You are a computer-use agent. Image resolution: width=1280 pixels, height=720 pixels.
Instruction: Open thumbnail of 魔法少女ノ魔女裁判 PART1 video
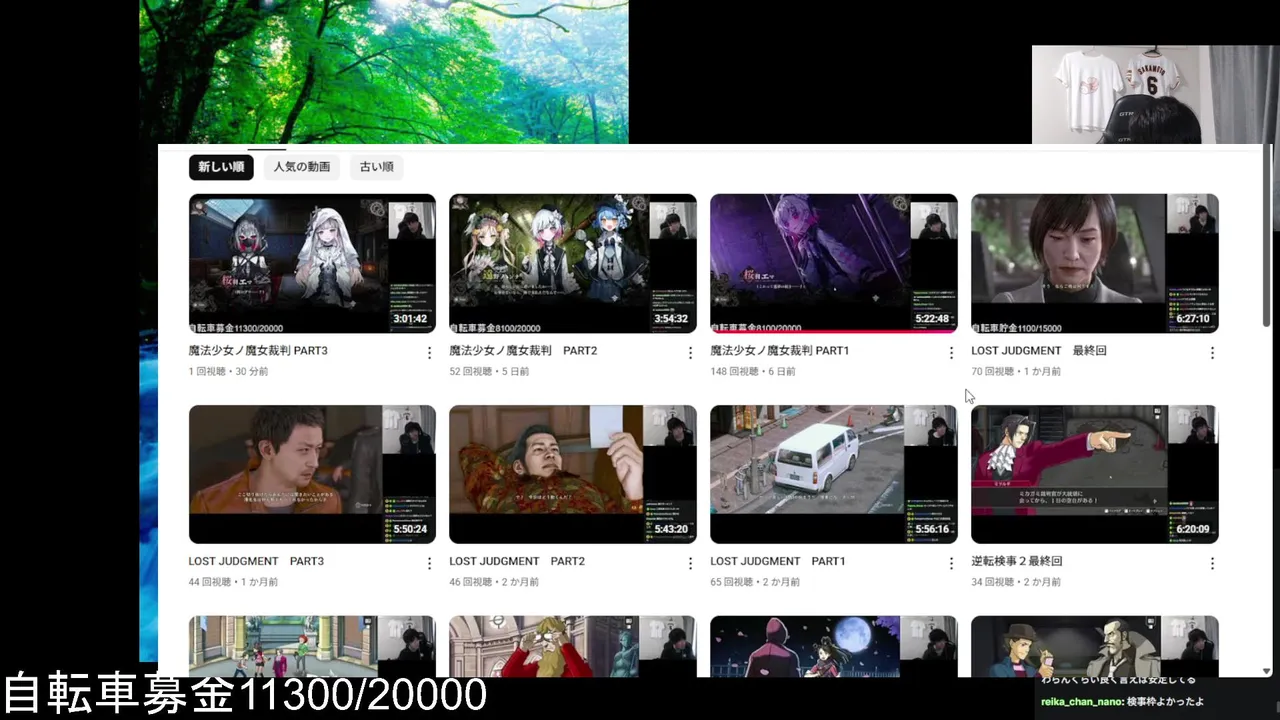pos(834,263)
